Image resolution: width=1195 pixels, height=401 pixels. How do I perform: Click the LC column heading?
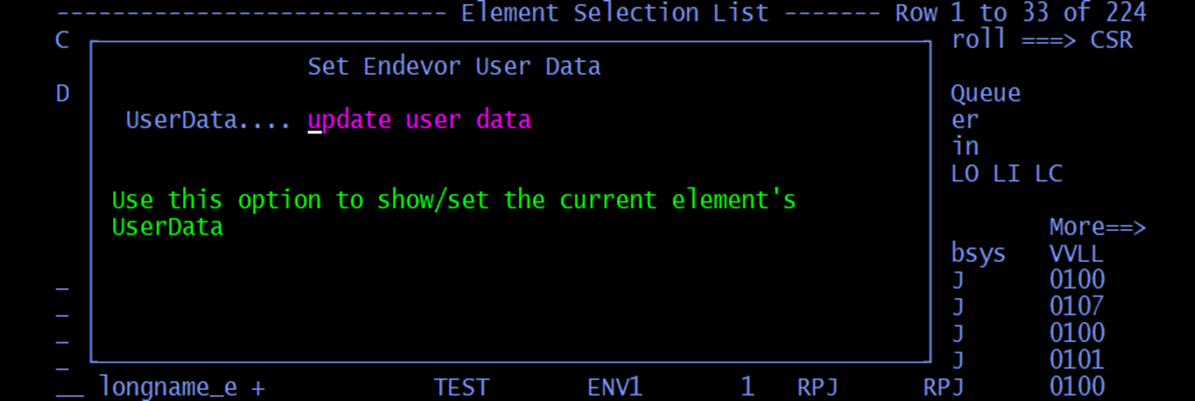pyautogui.click(x=1048, y=173)
